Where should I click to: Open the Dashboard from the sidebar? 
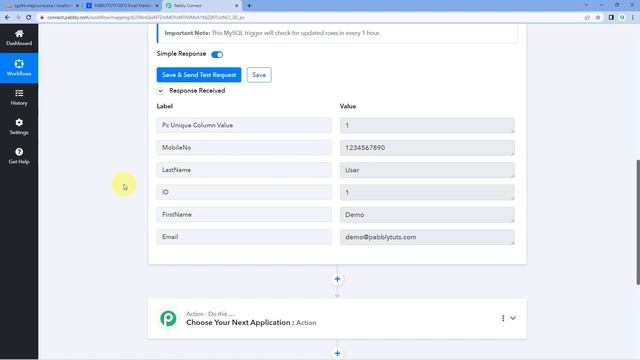point(19,38)
